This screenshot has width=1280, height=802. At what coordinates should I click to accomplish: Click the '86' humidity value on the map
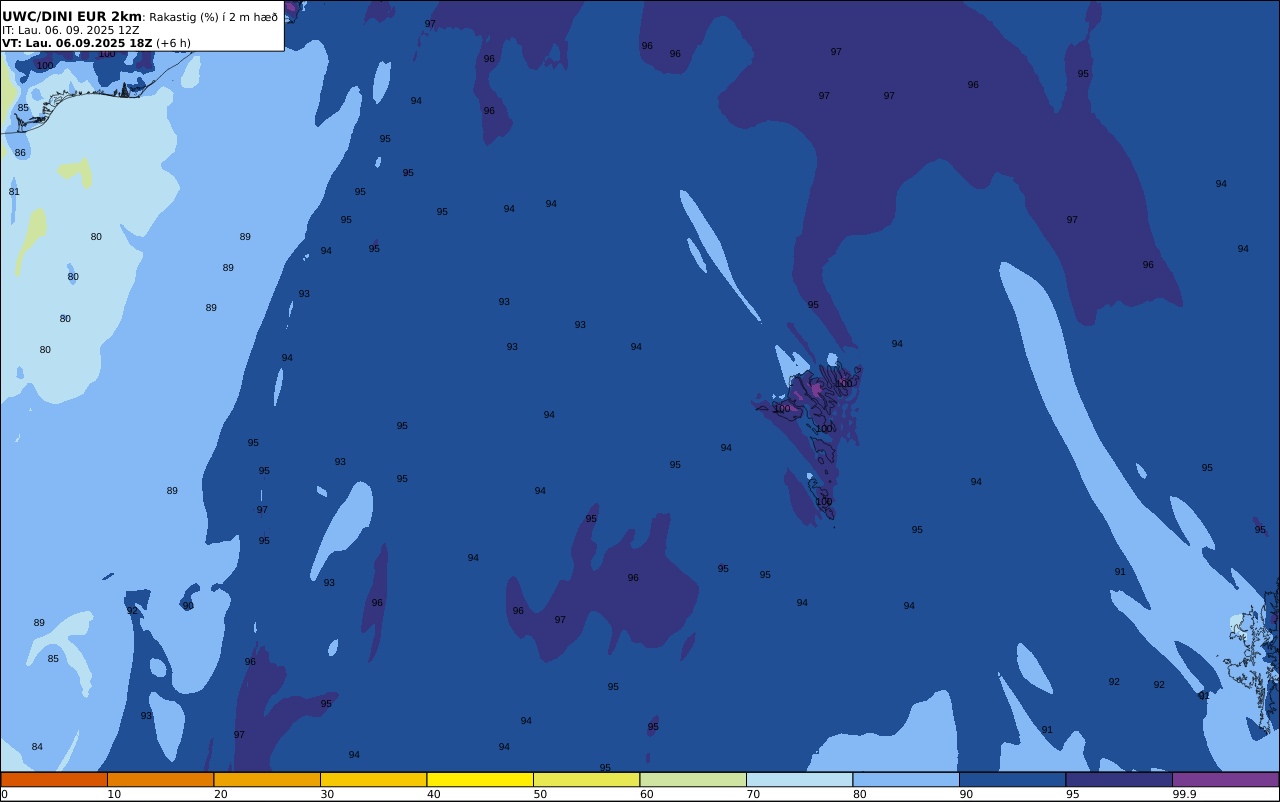click(20, 153)
